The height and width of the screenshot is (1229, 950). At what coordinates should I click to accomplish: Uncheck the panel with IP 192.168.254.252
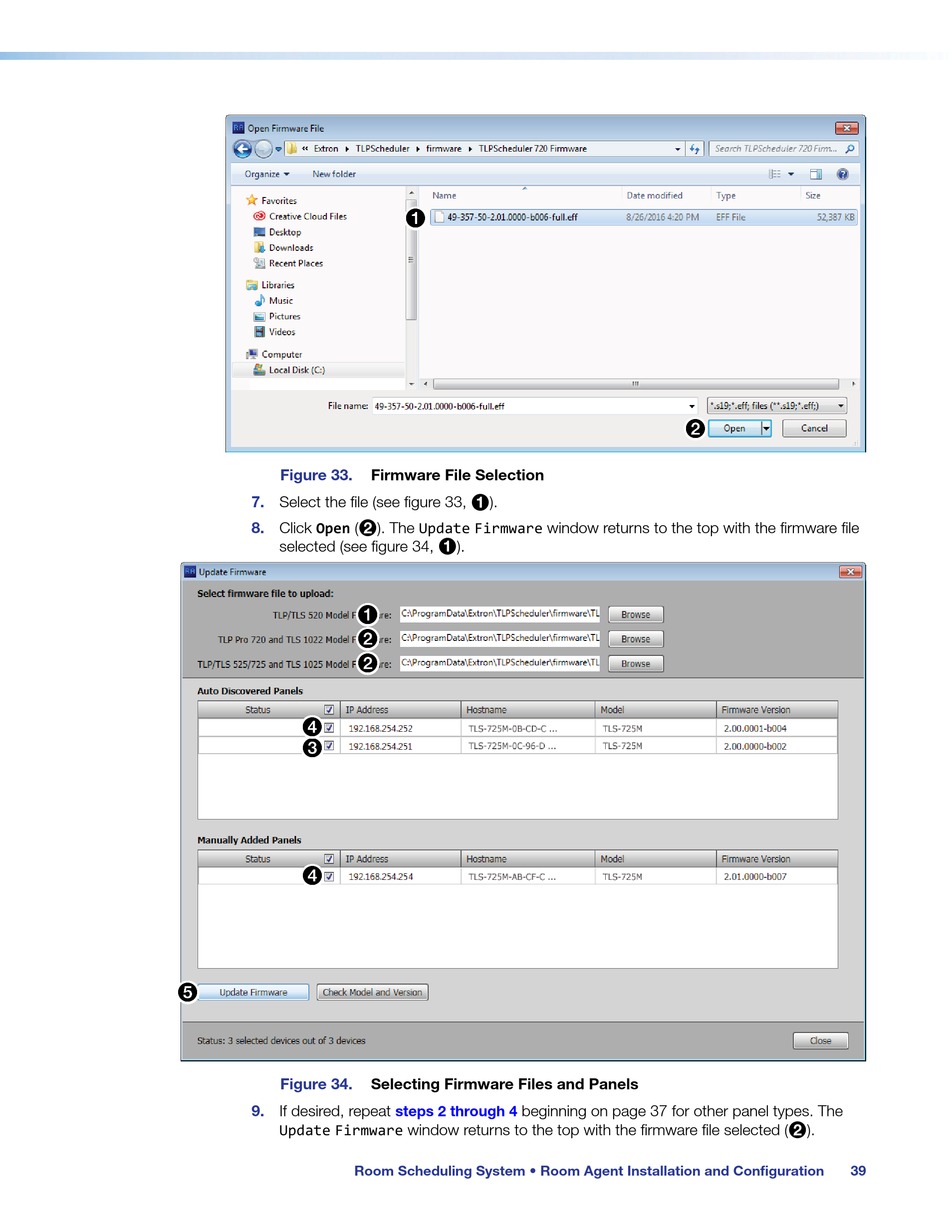coord(329,728)
